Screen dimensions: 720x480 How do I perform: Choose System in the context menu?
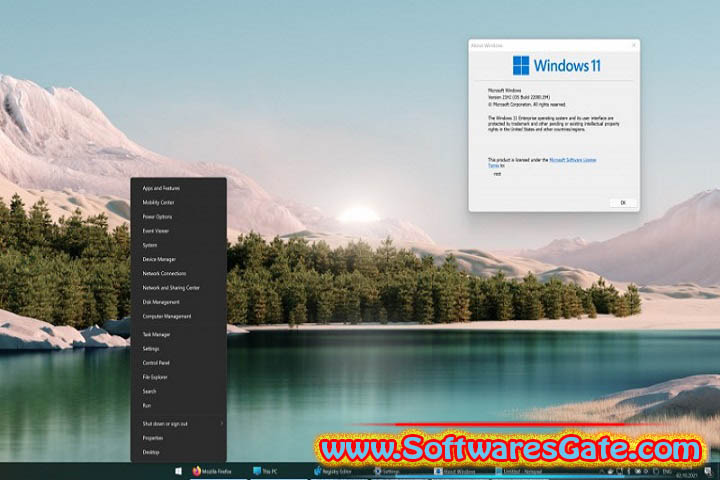coord(179,245)
